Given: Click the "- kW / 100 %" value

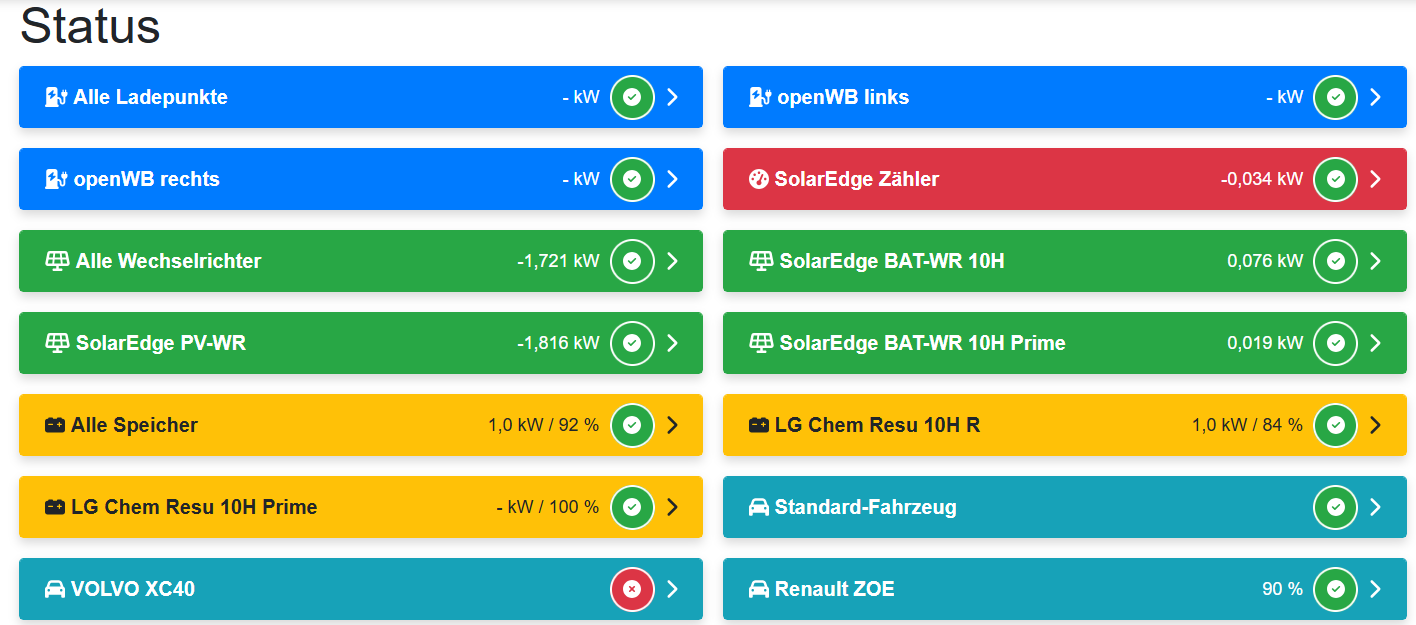Looking at the screenshot, I should (x=548, y=507).
